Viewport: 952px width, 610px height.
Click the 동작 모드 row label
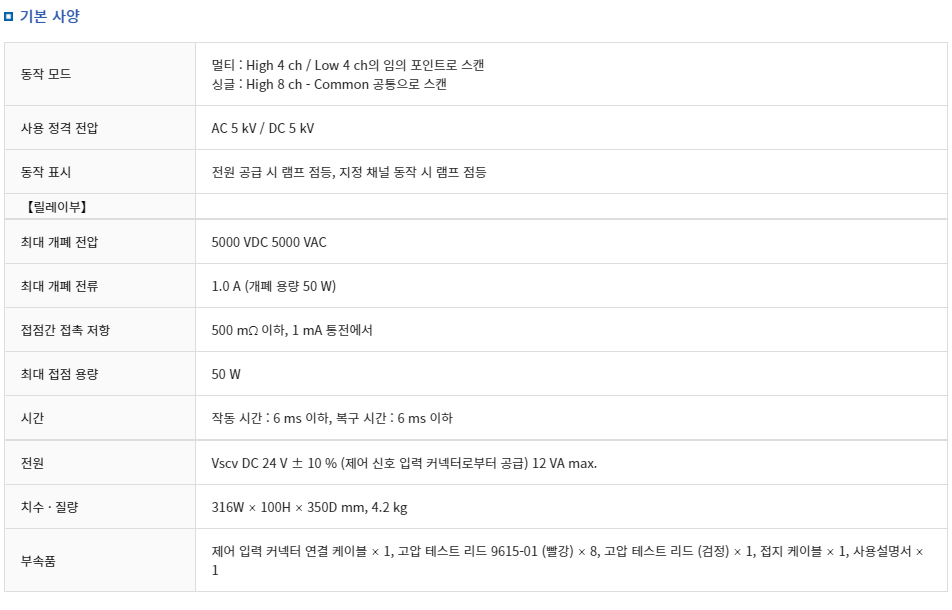(46, 74)
